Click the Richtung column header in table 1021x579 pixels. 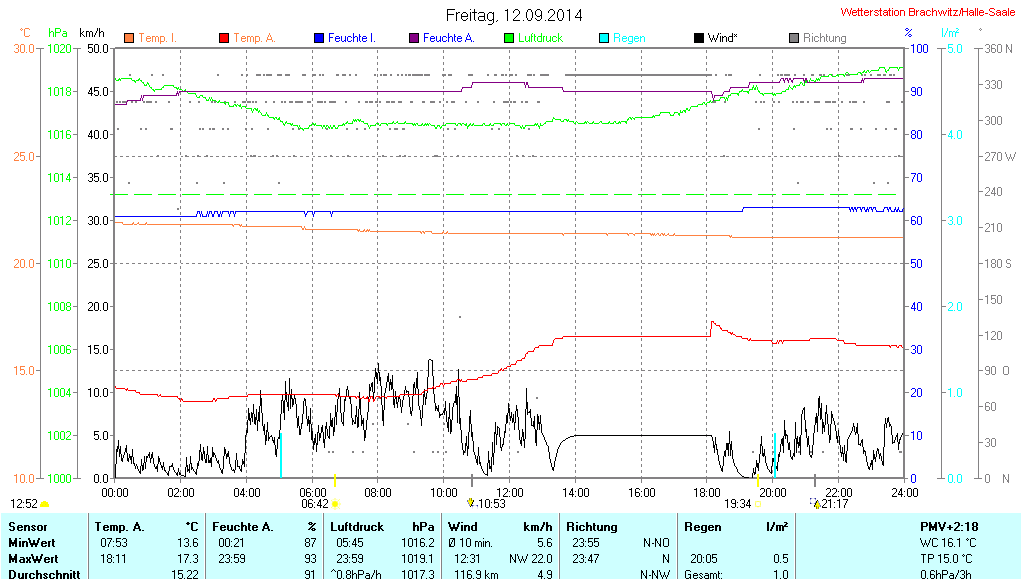click(592, 526)
